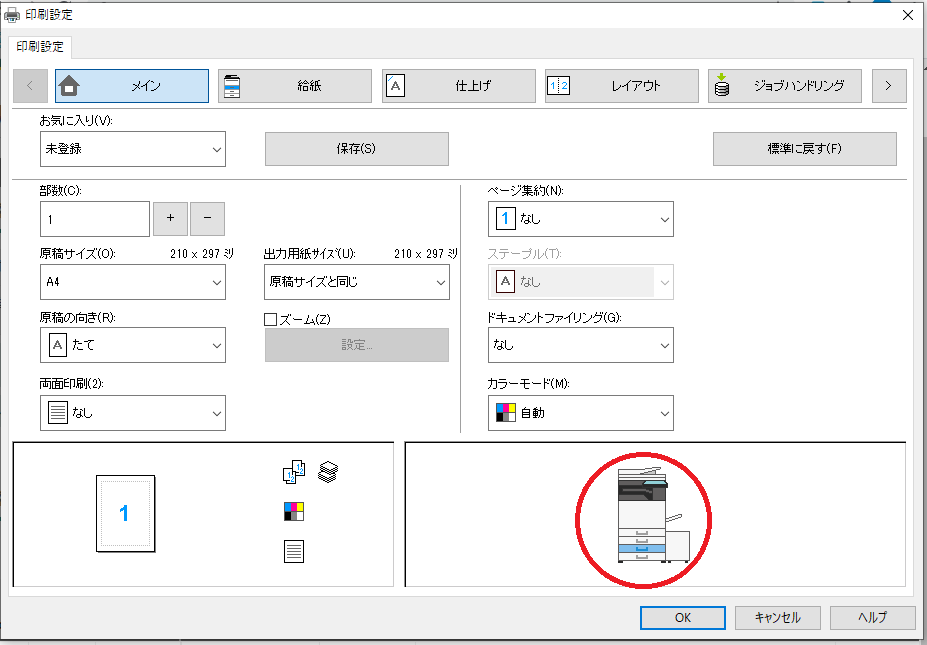The height and width of the screenshot is (645, 927).
Task: Click the color mode icon in preview pane
Action: tap(293, 512)
